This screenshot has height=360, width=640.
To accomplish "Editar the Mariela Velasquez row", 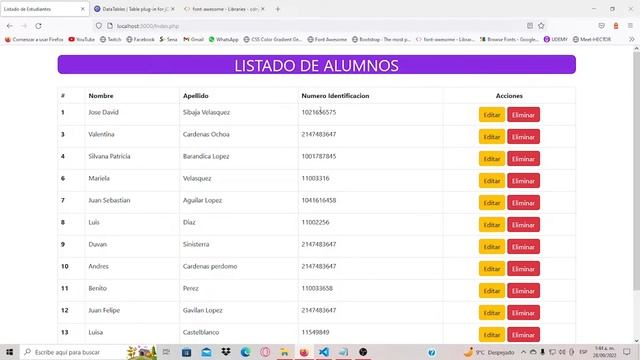I will coord(492,181).
